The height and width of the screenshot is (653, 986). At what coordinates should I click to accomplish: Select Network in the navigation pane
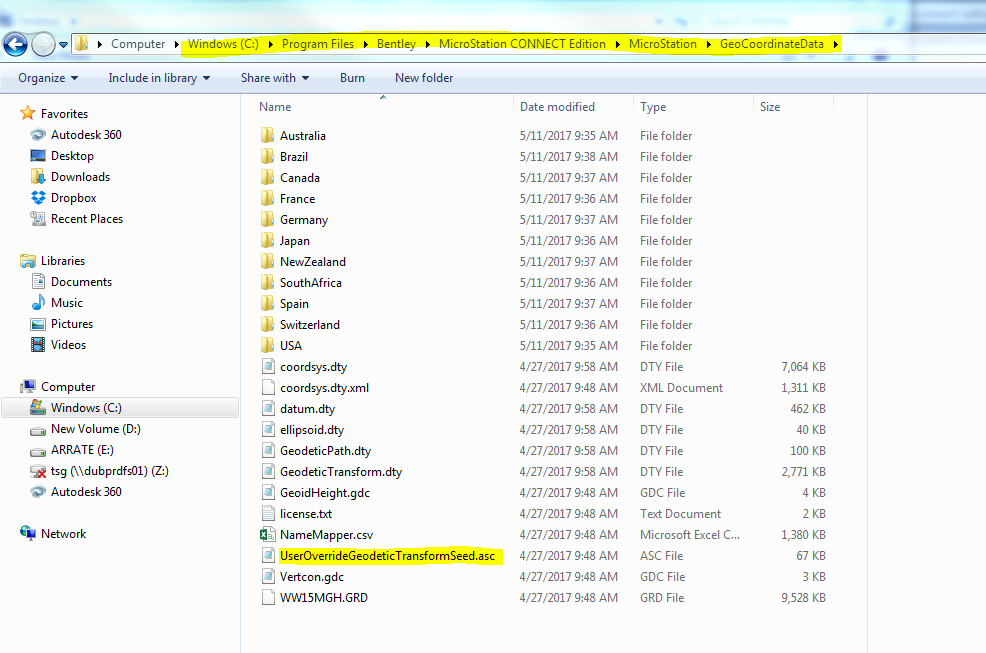[53, 533]
